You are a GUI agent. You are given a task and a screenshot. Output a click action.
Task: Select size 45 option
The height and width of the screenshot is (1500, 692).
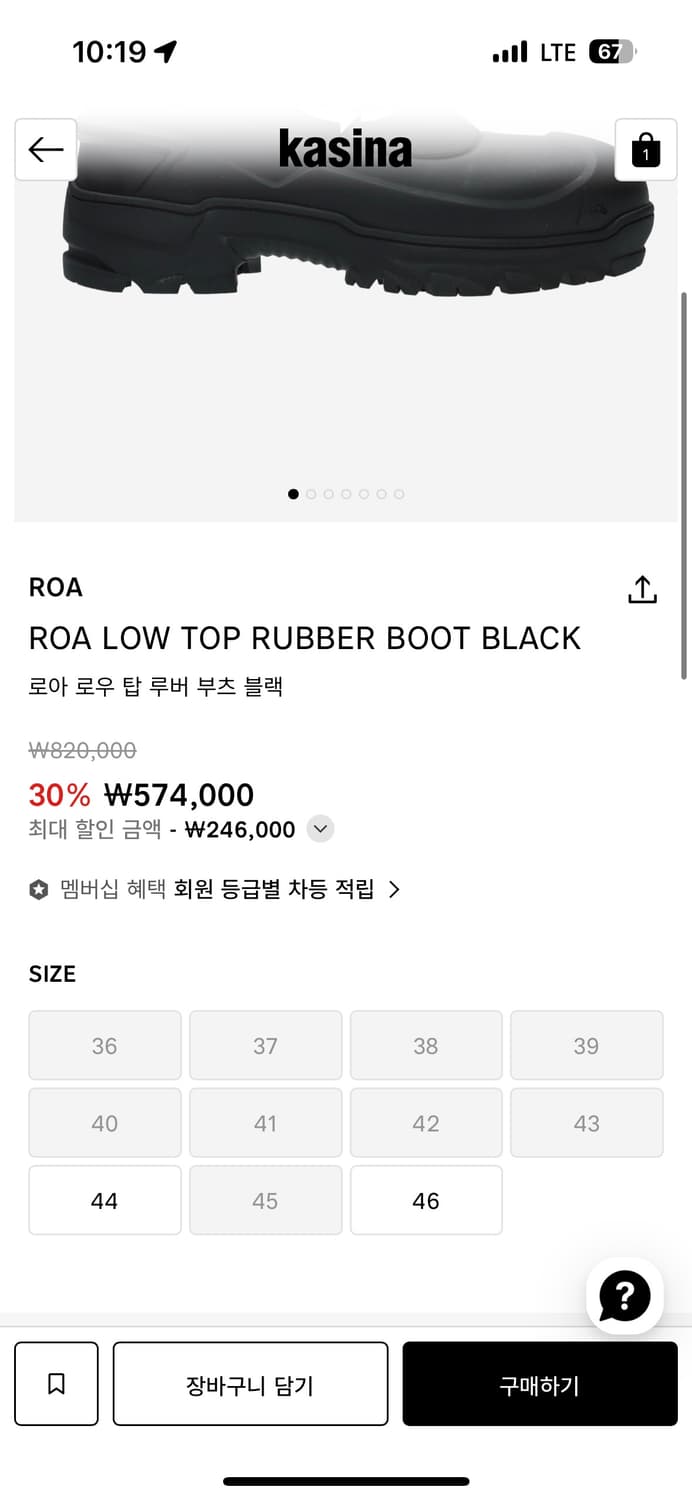[265, 1200]
